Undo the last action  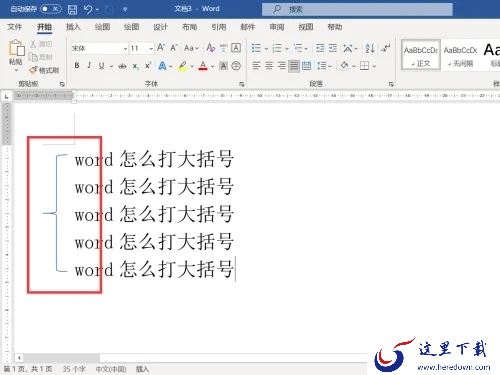(88, 9)
